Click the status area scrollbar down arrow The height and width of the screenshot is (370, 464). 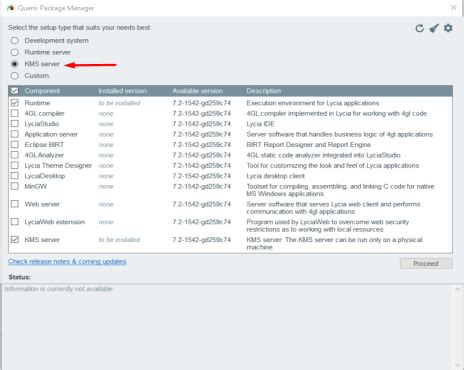pyautogui.click(x=457, y=365)
